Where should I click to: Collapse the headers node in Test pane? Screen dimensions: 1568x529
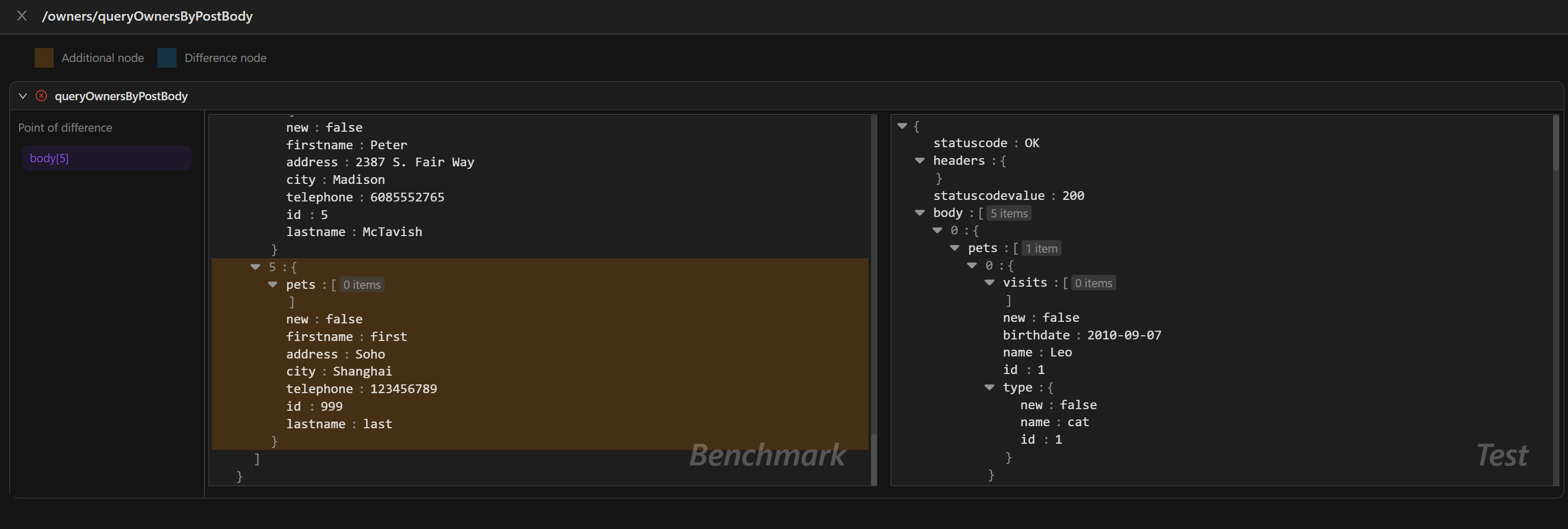tap(920, 161)
